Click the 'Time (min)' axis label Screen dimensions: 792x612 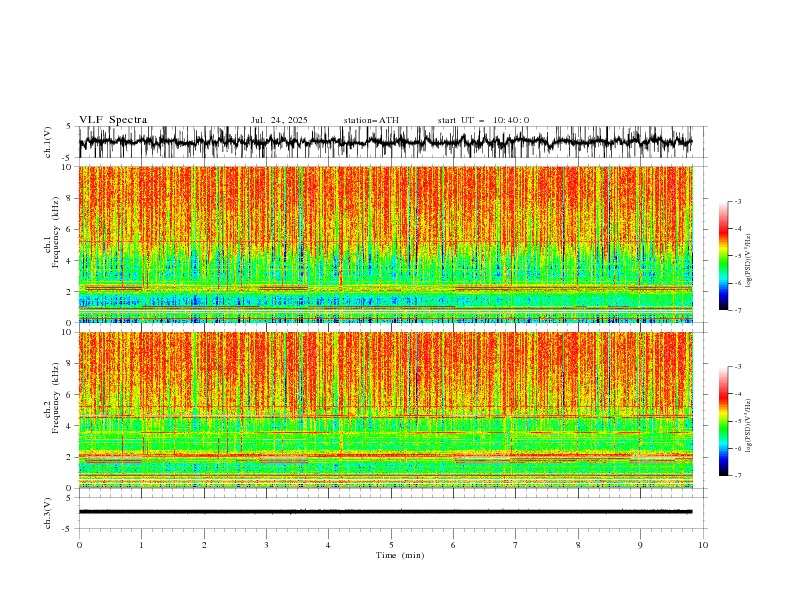coord(400,555)
